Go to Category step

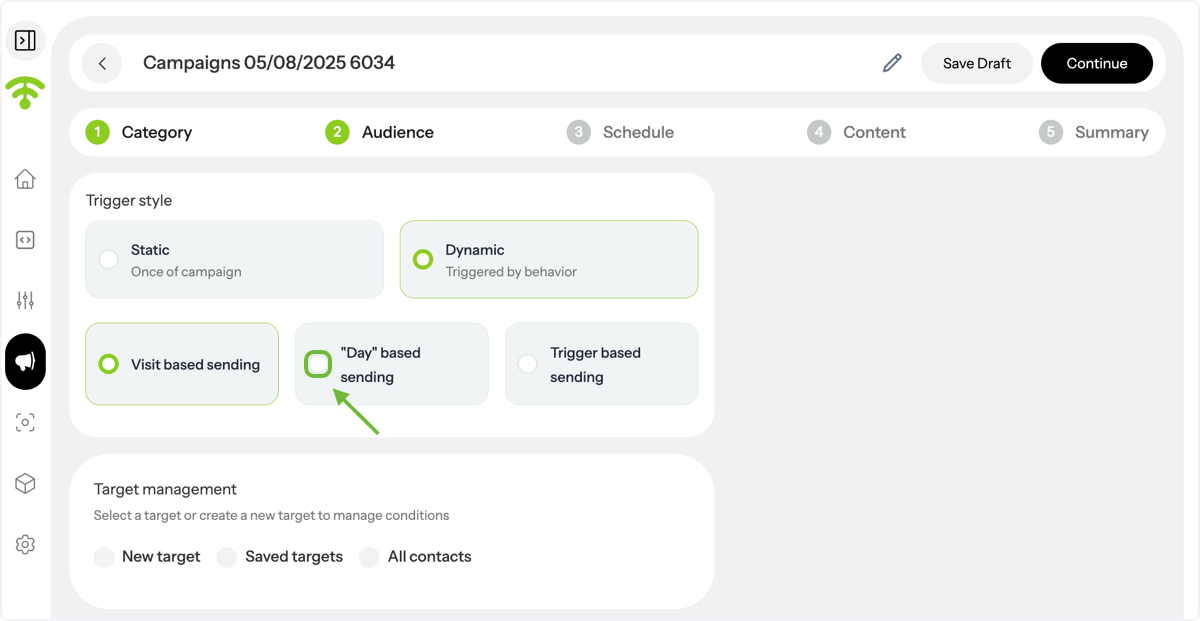click(139, 132)
